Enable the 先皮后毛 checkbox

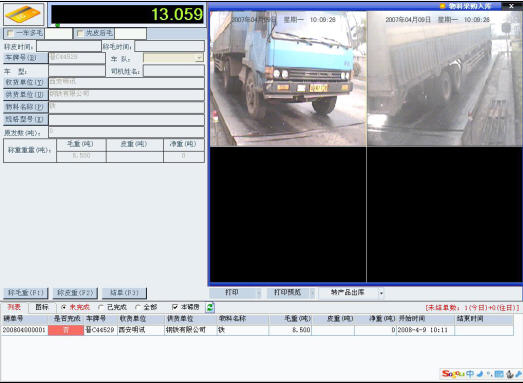pos(80,33)
